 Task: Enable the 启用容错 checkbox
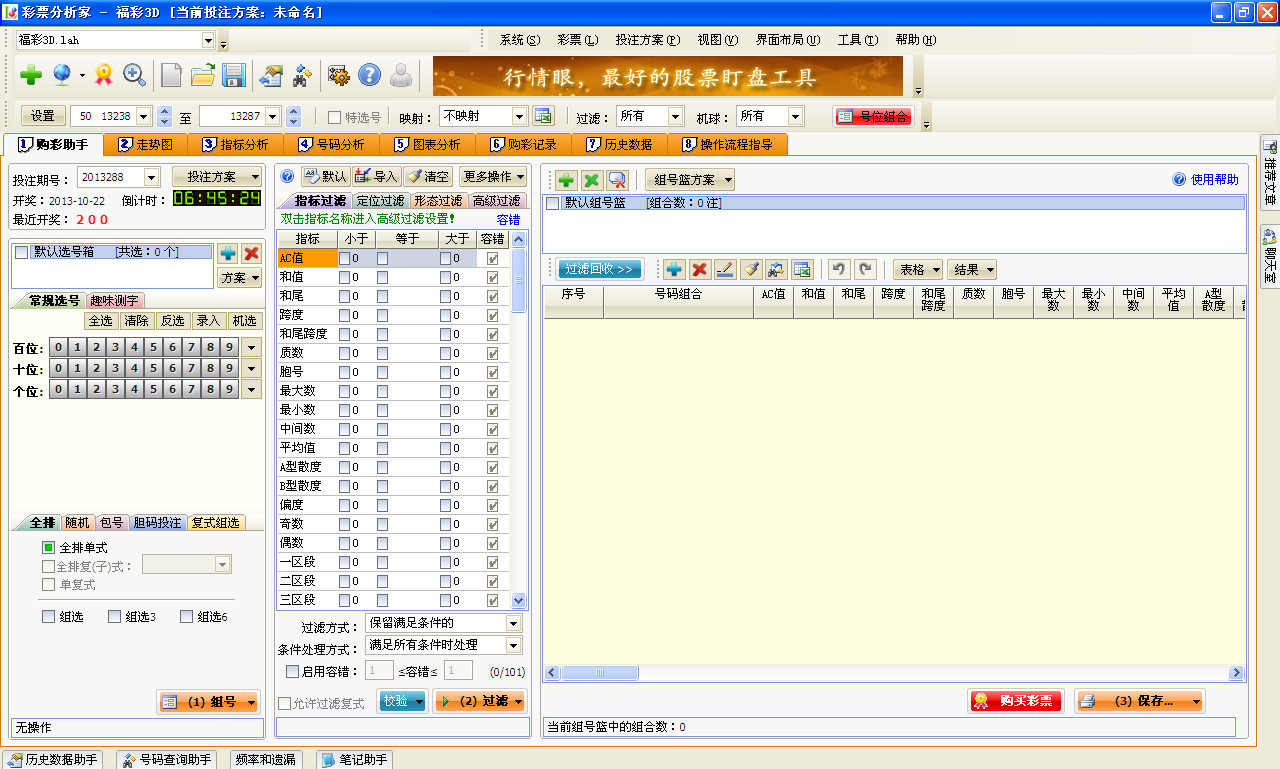pos(291,670)
